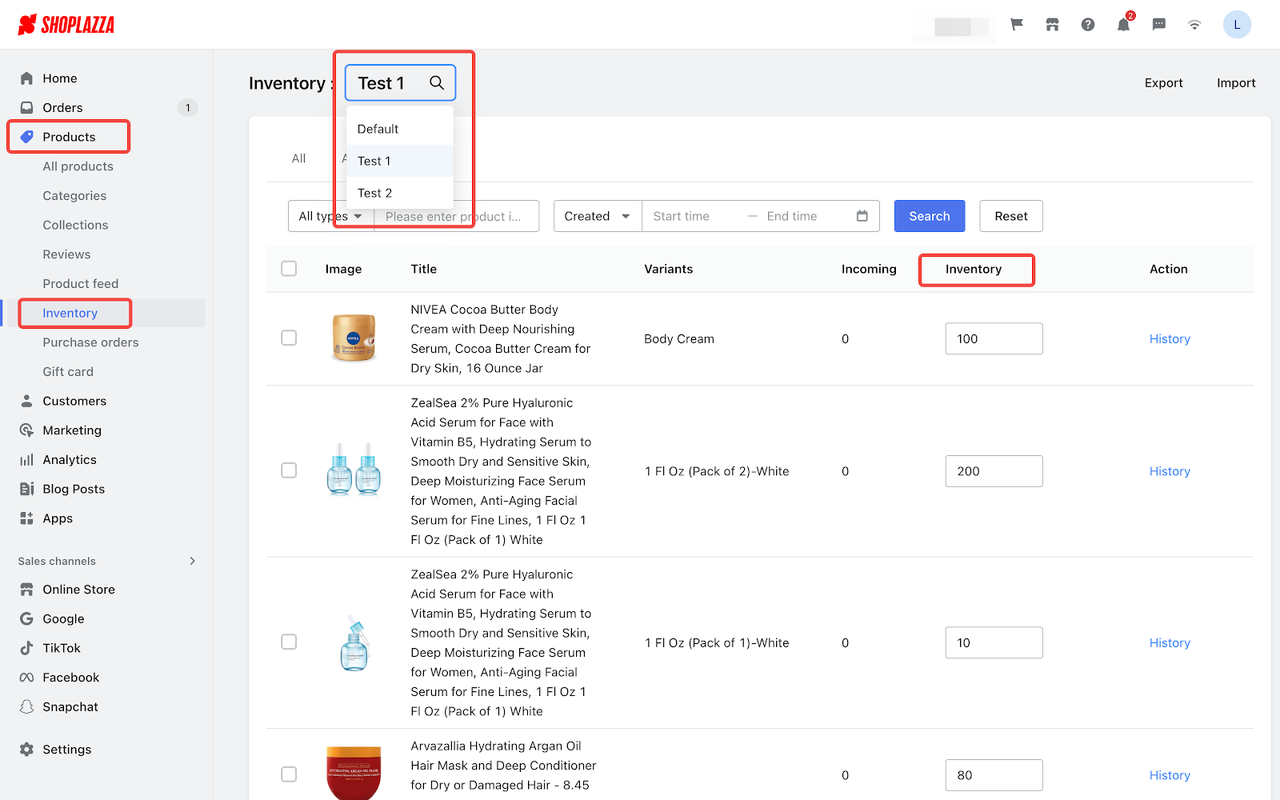Open History for NIVEA Cocoa Butter

1169,339
